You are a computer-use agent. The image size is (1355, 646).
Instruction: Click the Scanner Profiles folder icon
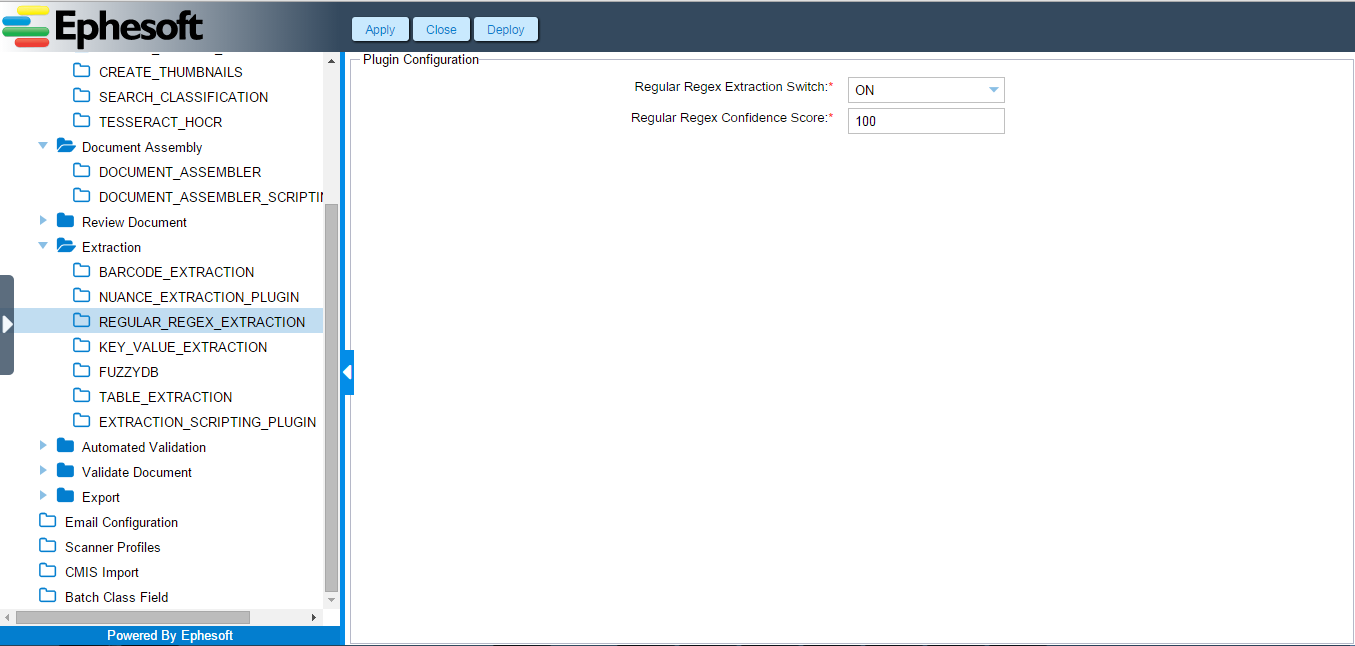(x=48, y=546)
